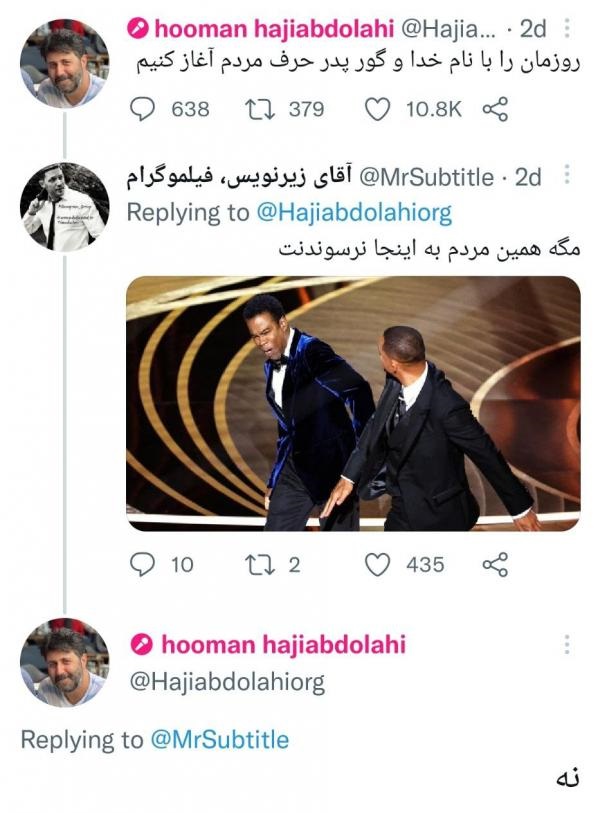Open MrSubtitle's black-and-white profile picture
The height and width of the screenshot is (813, 600).
[65, 205]
